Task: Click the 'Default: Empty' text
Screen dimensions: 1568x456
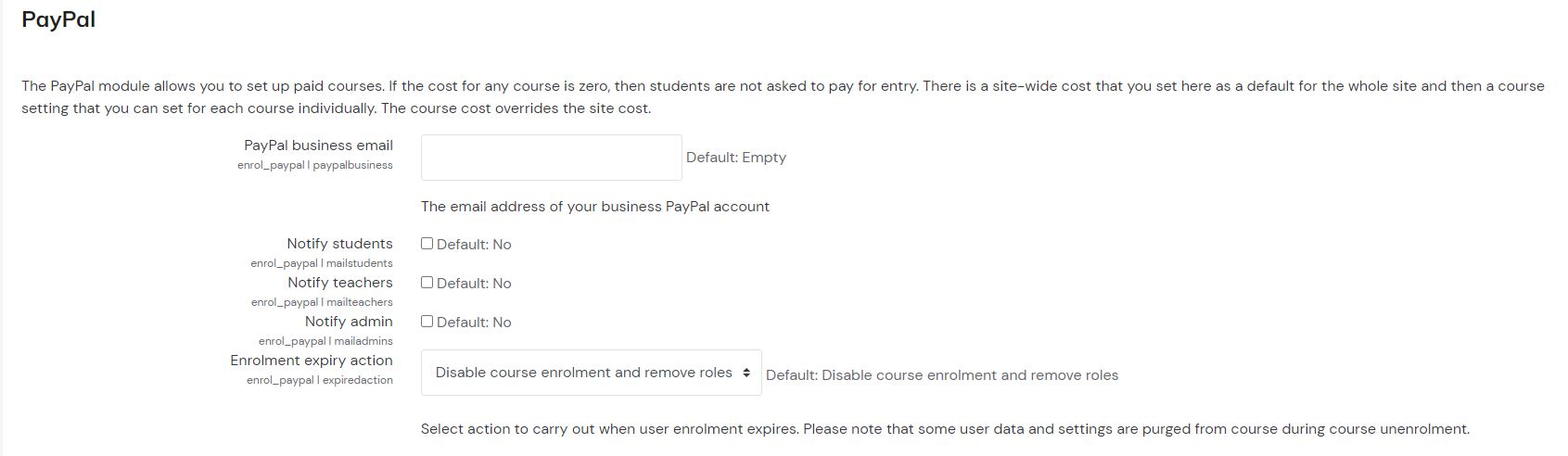Action: point(736,158)
